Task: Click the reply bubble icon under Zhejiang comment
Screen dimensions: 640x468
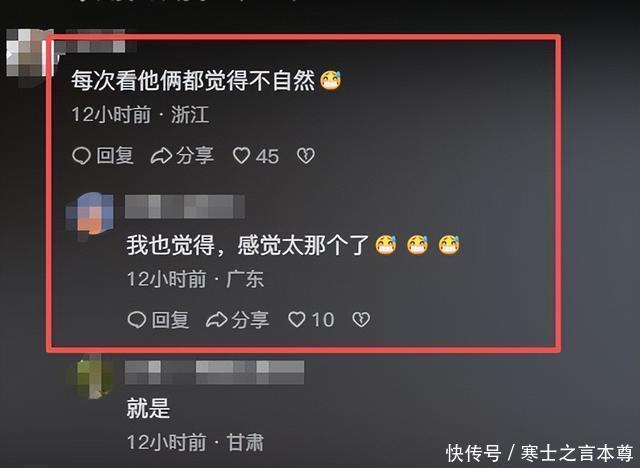Action: point(81,156)
